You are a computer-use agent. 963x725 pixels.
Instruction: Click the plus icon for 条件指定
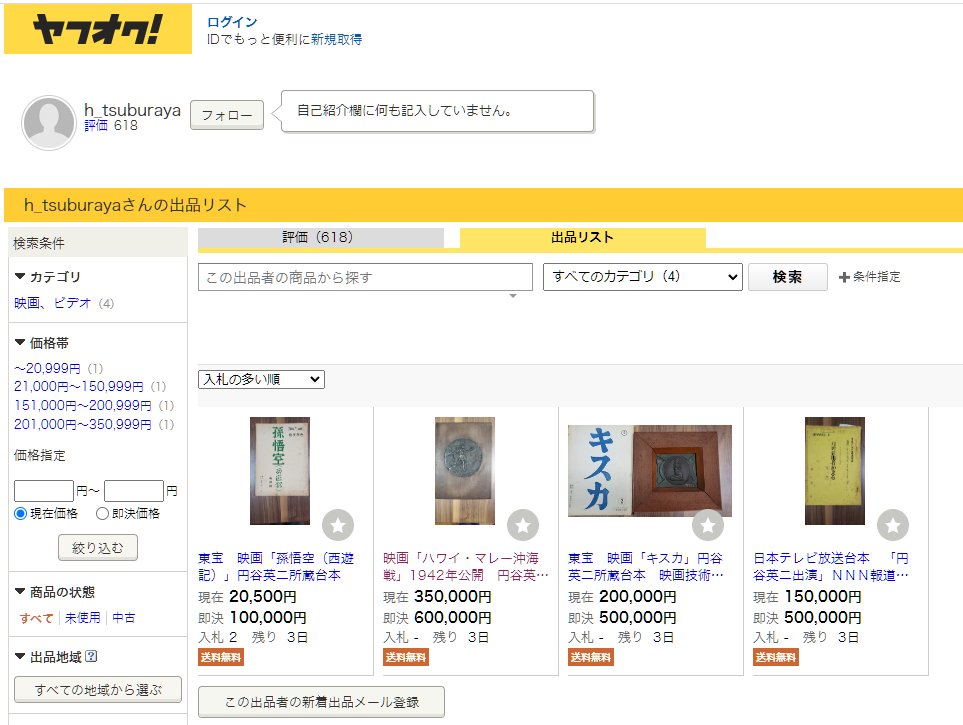(x=843, y=277)
